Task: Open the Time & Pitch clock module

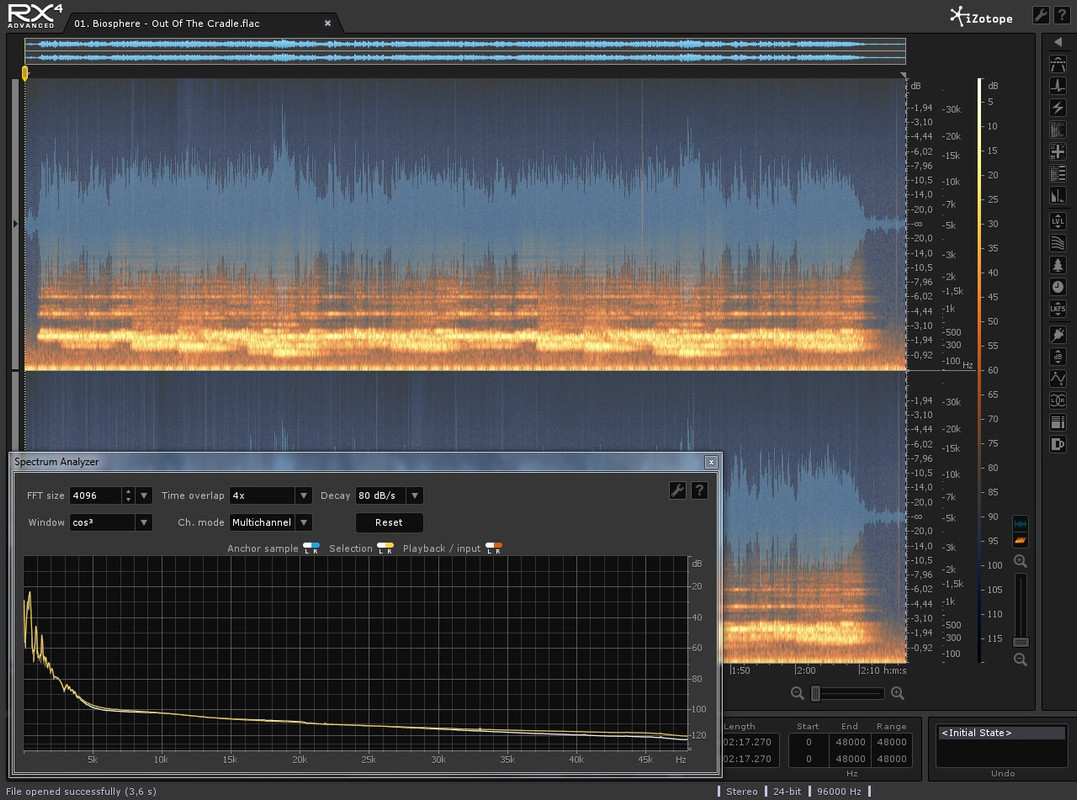Action: click(1058, 287)
